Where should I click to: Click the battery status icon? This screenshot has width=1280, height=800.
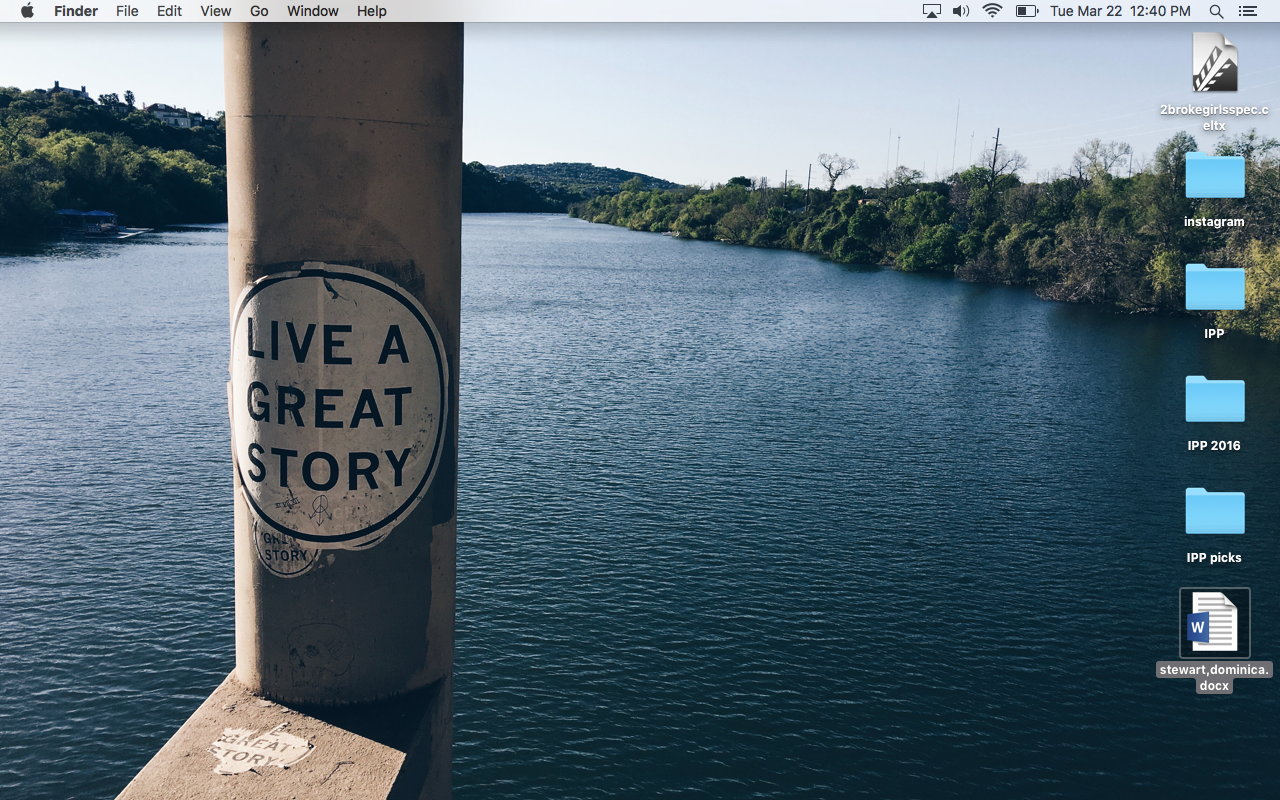click(x=1027, y=11)
